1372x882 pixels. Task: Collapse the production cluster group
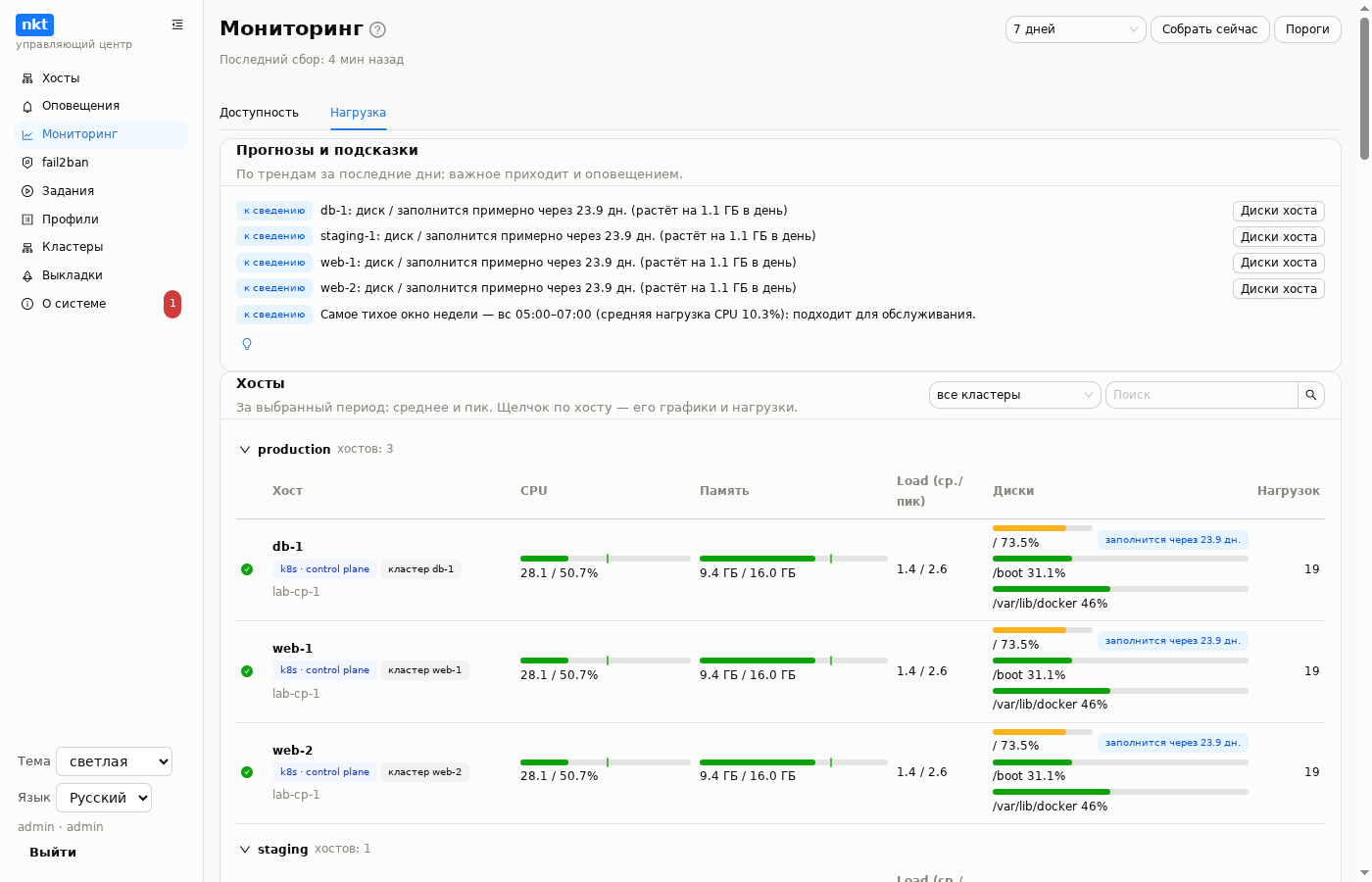tap(245, 450)
